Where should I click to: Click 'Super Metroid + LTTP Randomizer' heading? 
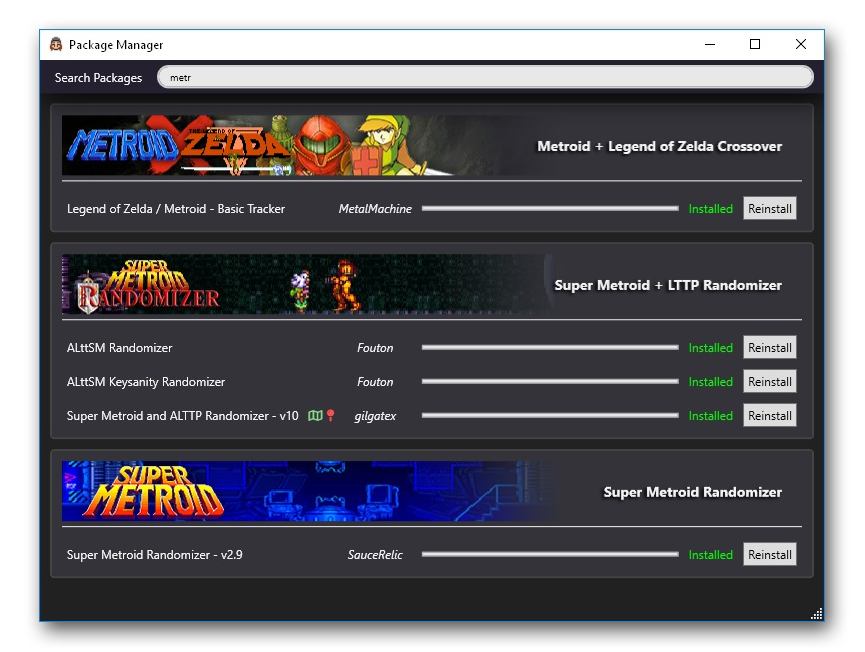pos(668,285)
